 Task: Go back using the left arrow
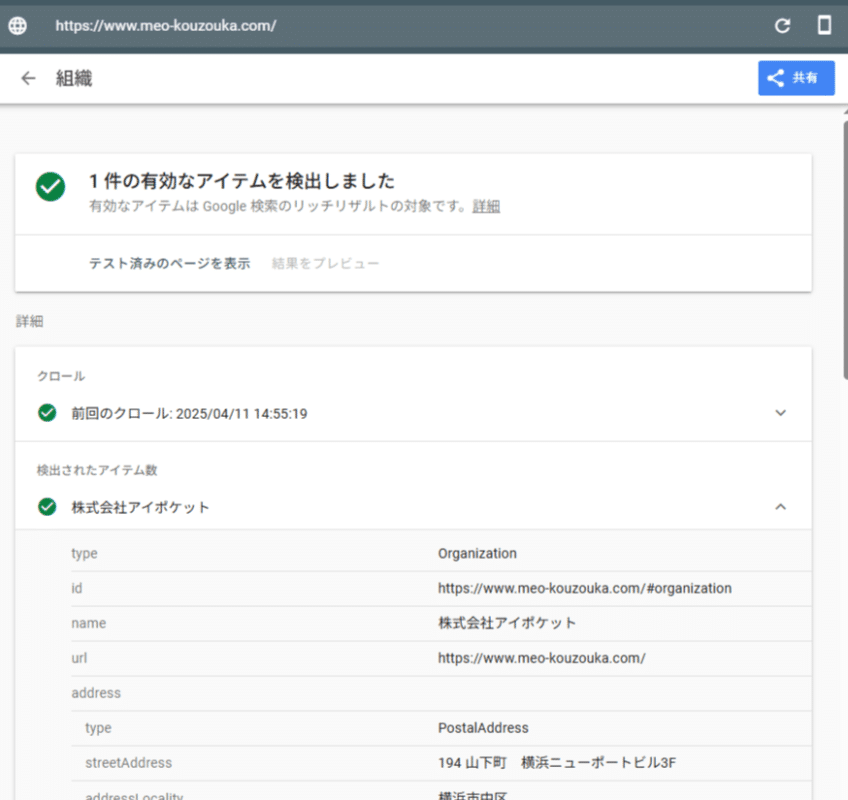click(28, 78)
